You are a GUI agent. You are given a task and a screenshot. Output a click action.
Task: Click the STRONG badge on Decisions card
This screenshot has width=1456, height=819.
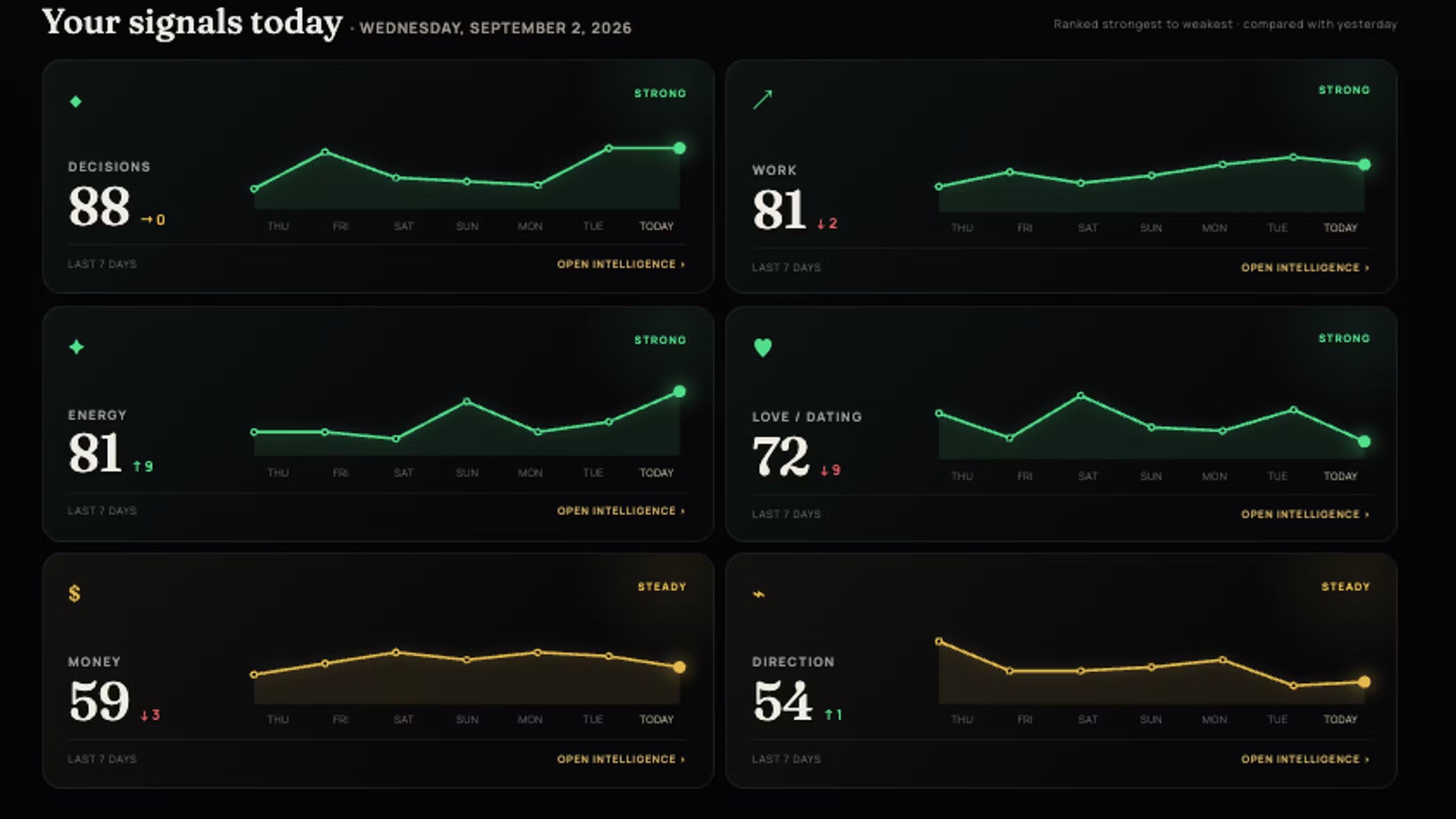click(660, 93)
